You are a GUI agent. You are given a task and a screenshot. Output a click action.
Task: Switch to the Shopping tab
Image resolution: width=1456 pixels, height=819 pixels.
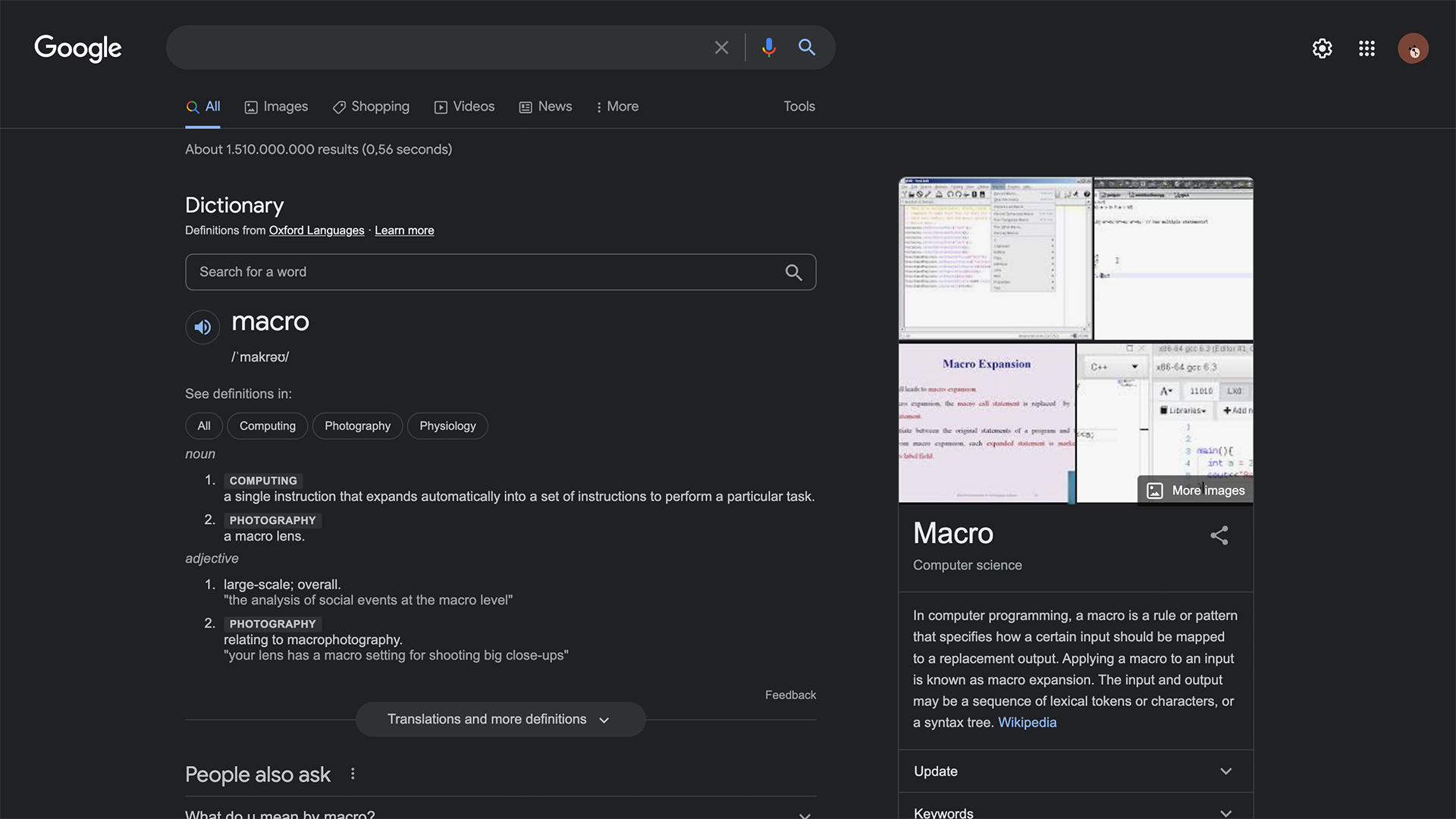click(x=371, y=107)
